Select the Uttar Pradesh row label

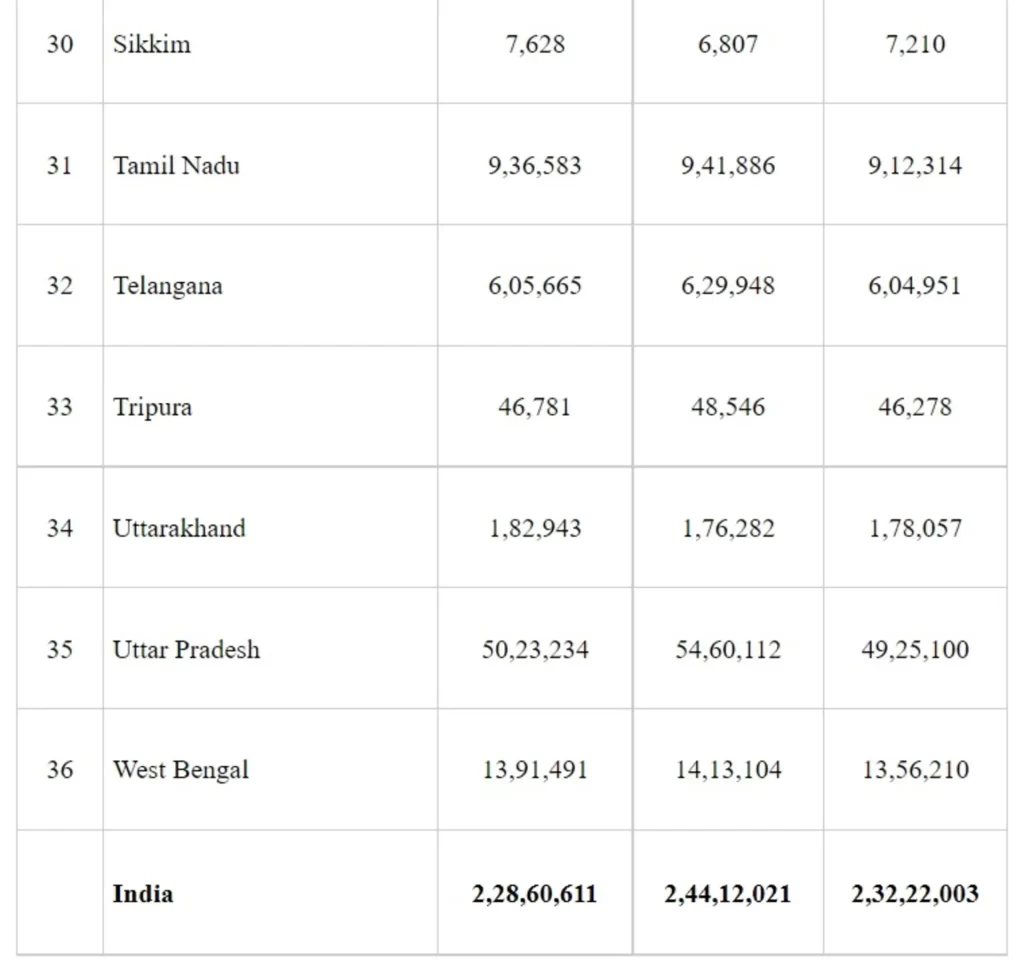coord(186,649)
